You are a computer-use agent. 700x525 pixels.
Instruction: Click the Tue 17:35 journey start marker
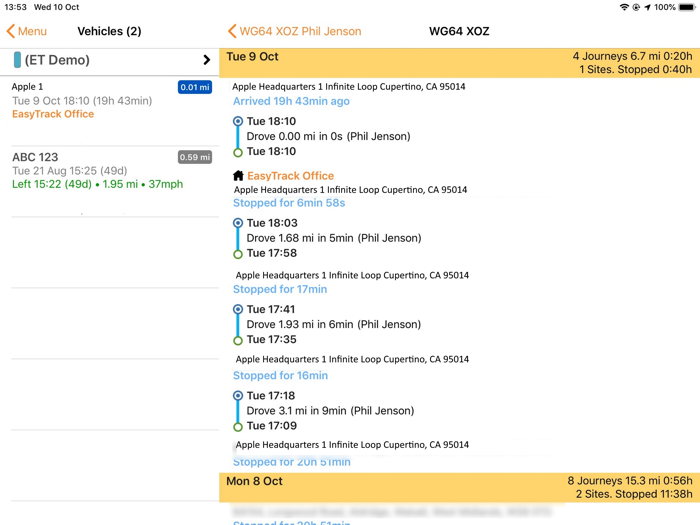coord(238,341)
